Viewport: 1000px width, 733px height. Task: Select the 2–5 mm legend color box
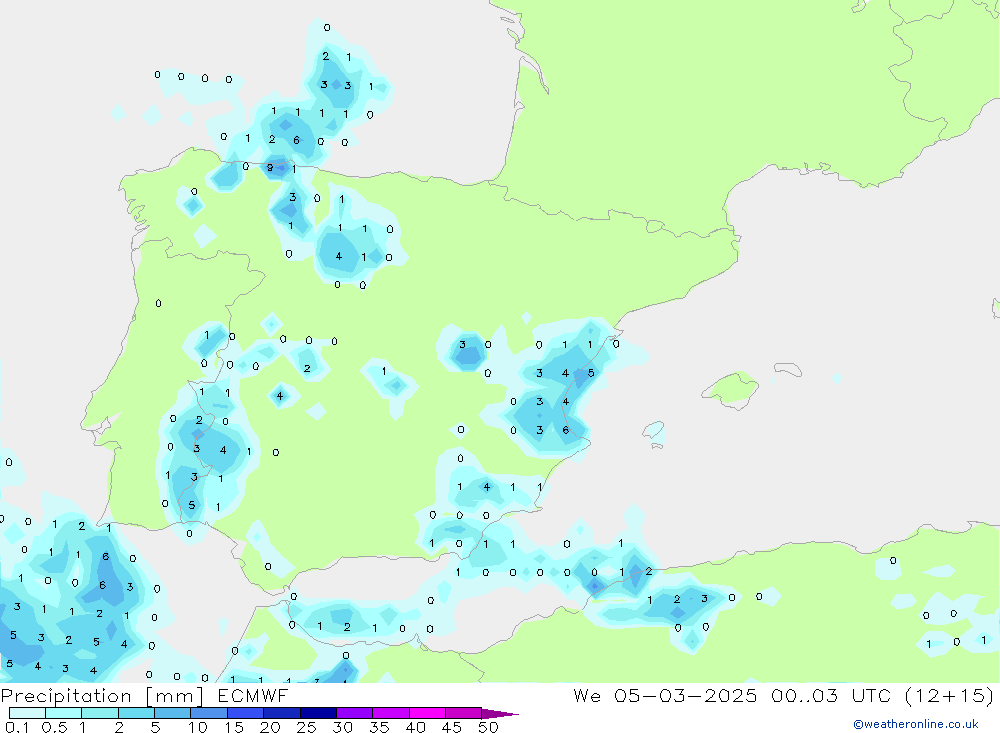136,713
